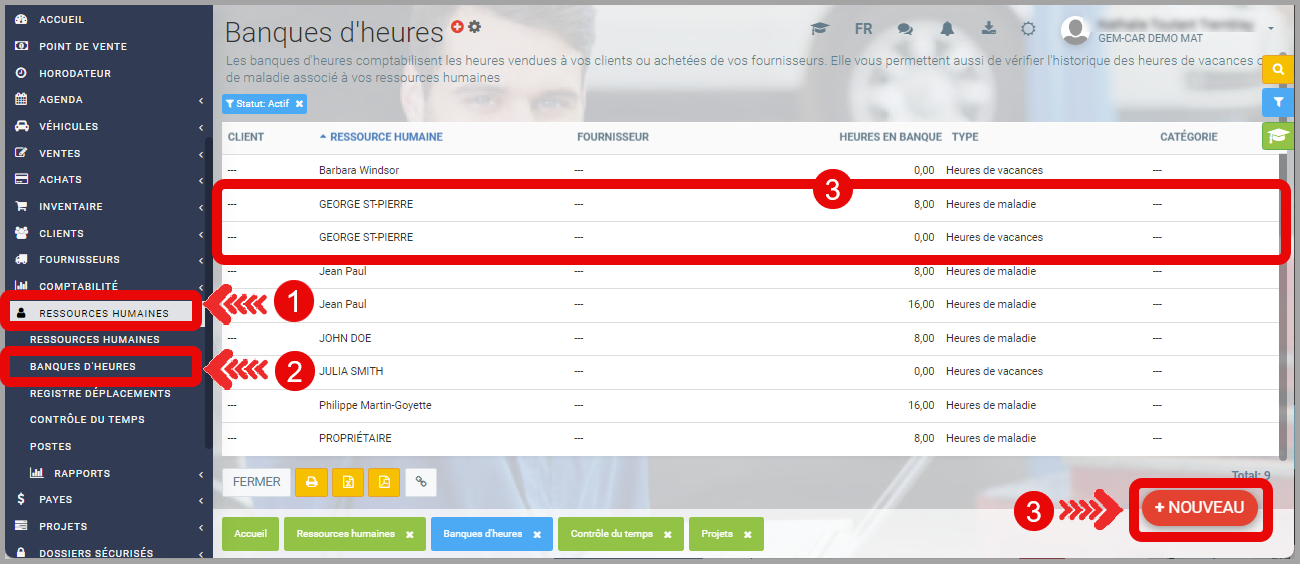Open the notifications bell
Image resolution: width=1300 pixels, height=564 pixels.
pos(947,29)
